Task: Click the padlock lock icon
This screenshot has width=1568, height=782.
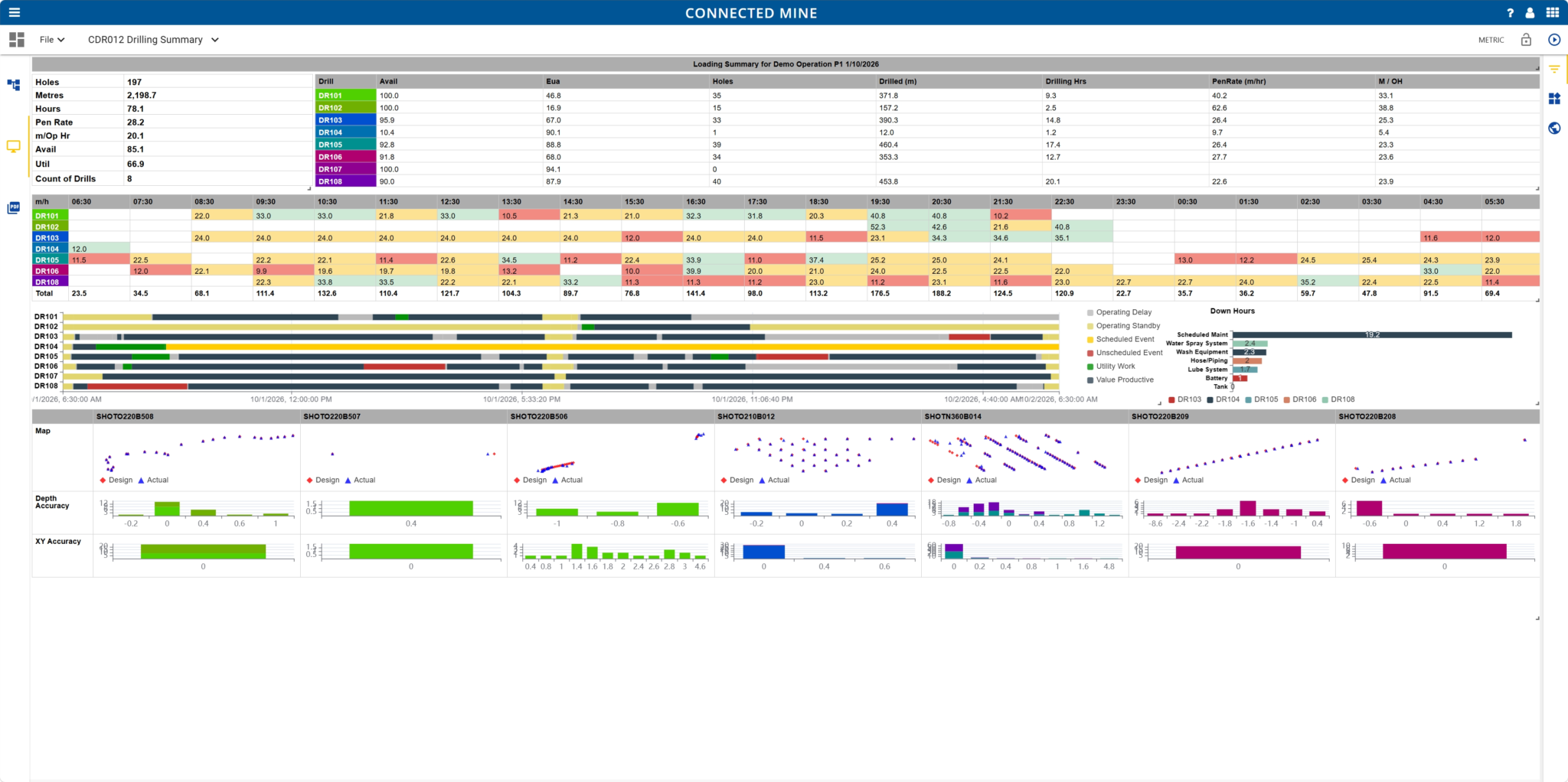Action: pyautogui.click(x=1526, y=40)
